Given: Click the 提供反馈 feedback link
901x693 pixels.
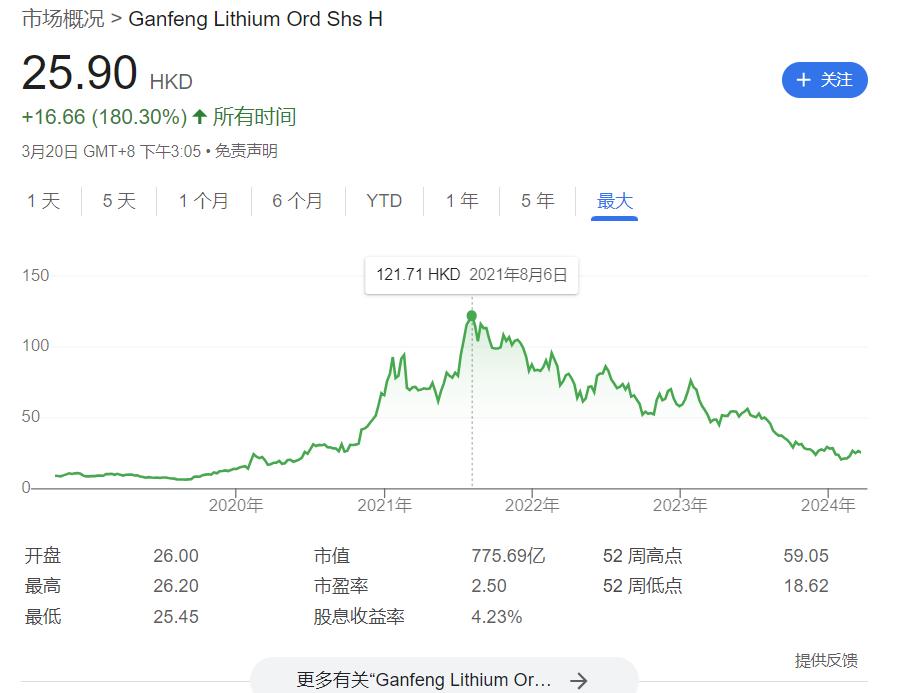Looking at the screenshot, I should pos(826,660).
